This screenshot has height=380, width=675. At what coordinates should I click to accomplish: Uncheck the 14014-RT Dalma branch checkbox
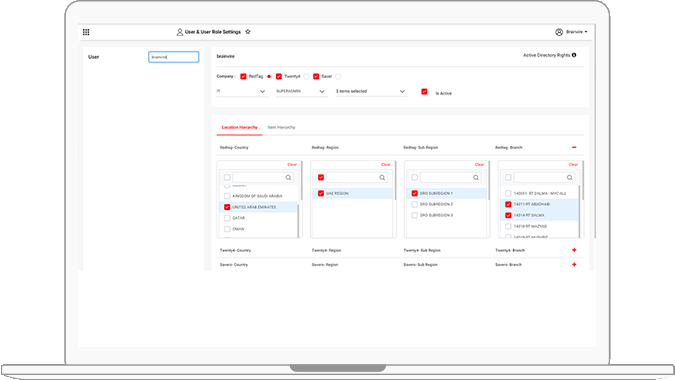pyautogui.click(x=508, y=215)
